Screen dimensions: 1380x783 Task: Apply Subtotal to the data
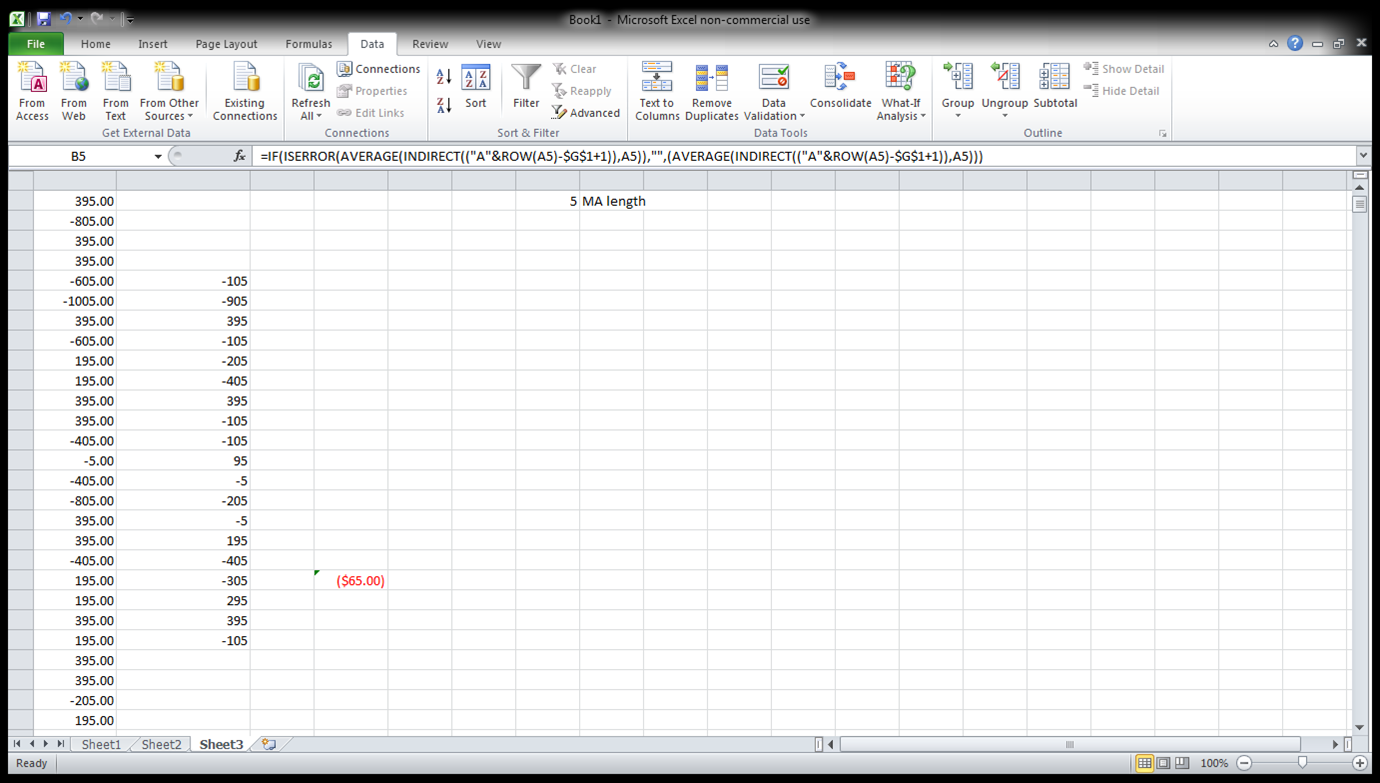tap(1055, 88)
